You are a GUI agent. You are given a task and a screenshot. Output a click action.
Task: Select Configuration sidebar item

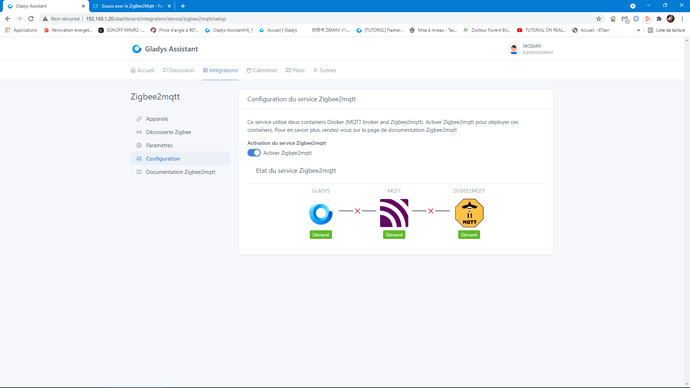[180, 159]
